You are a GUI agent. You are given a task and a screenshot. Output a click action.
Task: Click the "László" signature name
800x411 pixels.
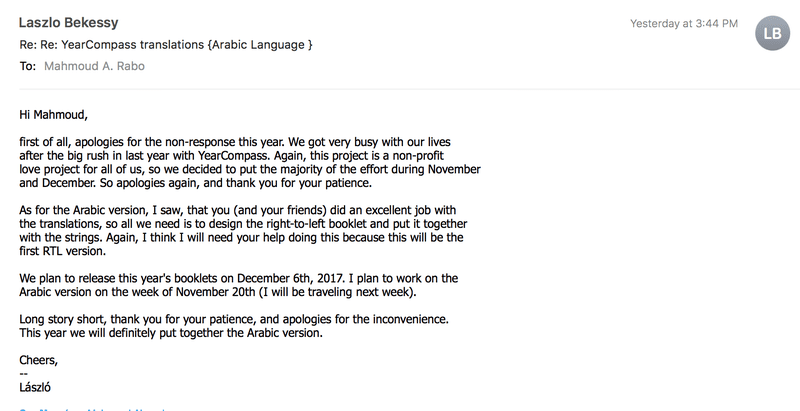40,386
